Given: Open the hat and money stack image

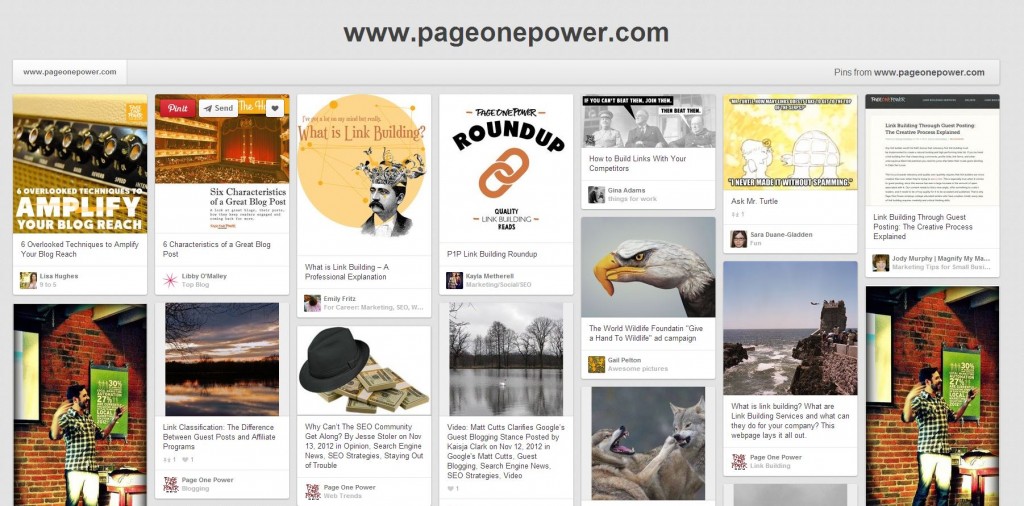Looking at the screenshot, I should point(364,371).
